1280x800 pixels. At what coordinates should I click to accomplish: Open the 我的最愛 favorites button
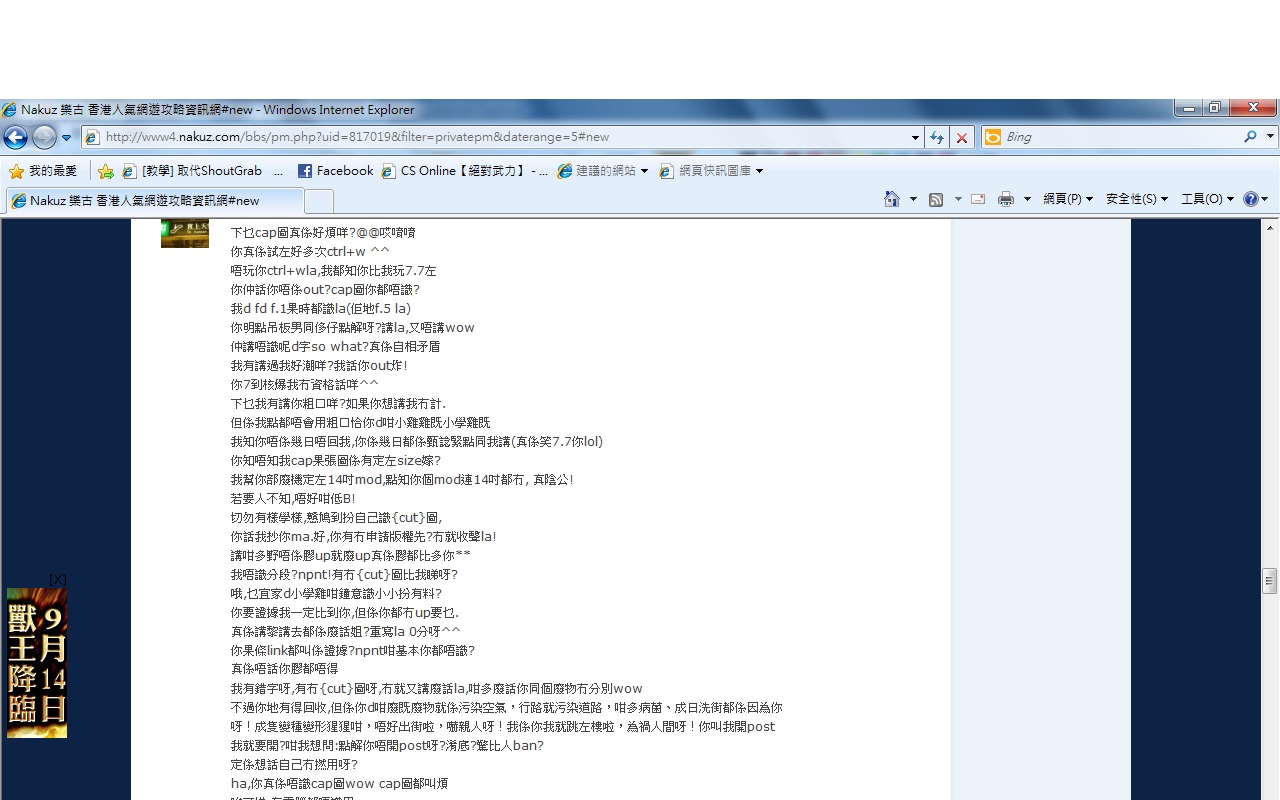(x=43, y=171)
